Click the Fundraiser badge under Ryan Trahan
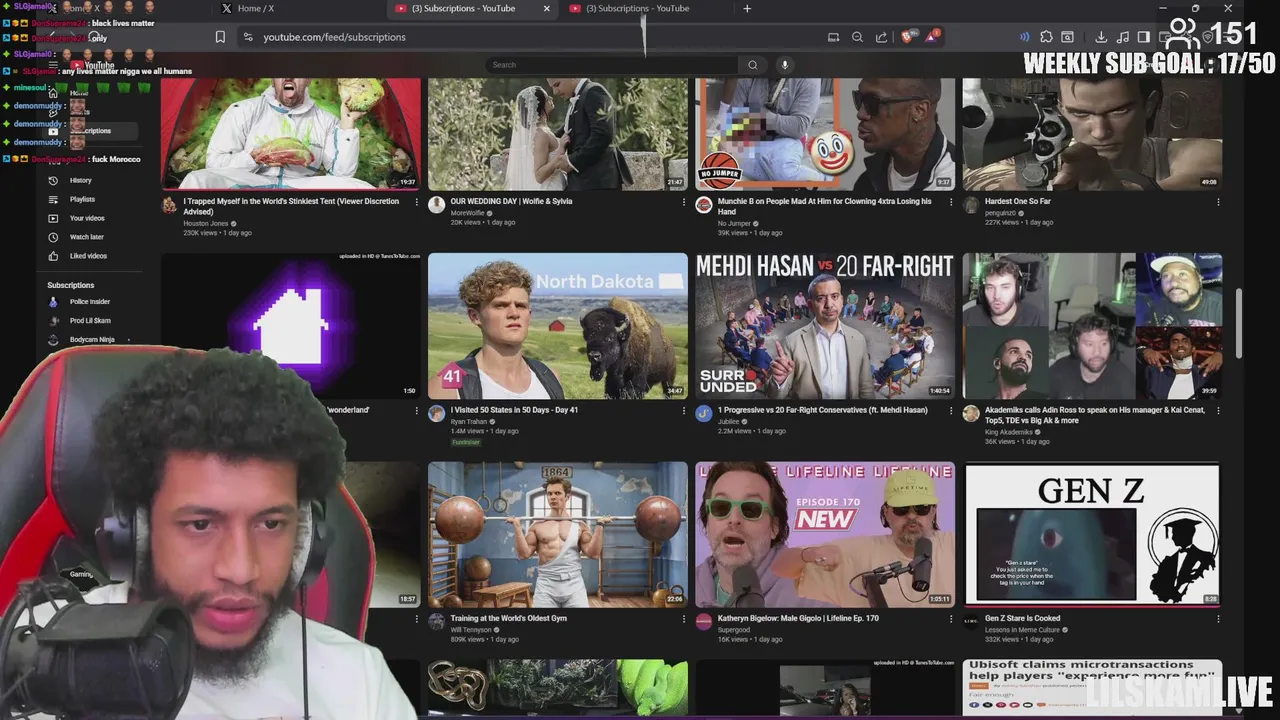The width and height of the screenshot is (1280, 720). coord(466,442)
